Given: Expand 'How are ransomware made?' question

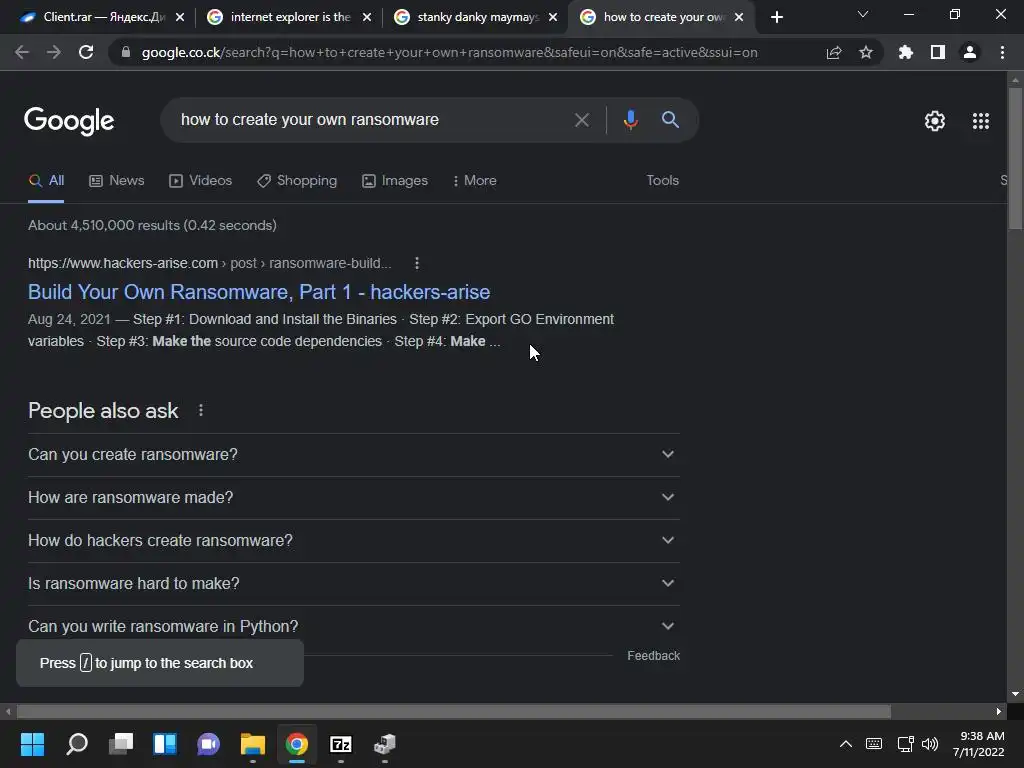Looking at the screenshot, I should [353, 498].
